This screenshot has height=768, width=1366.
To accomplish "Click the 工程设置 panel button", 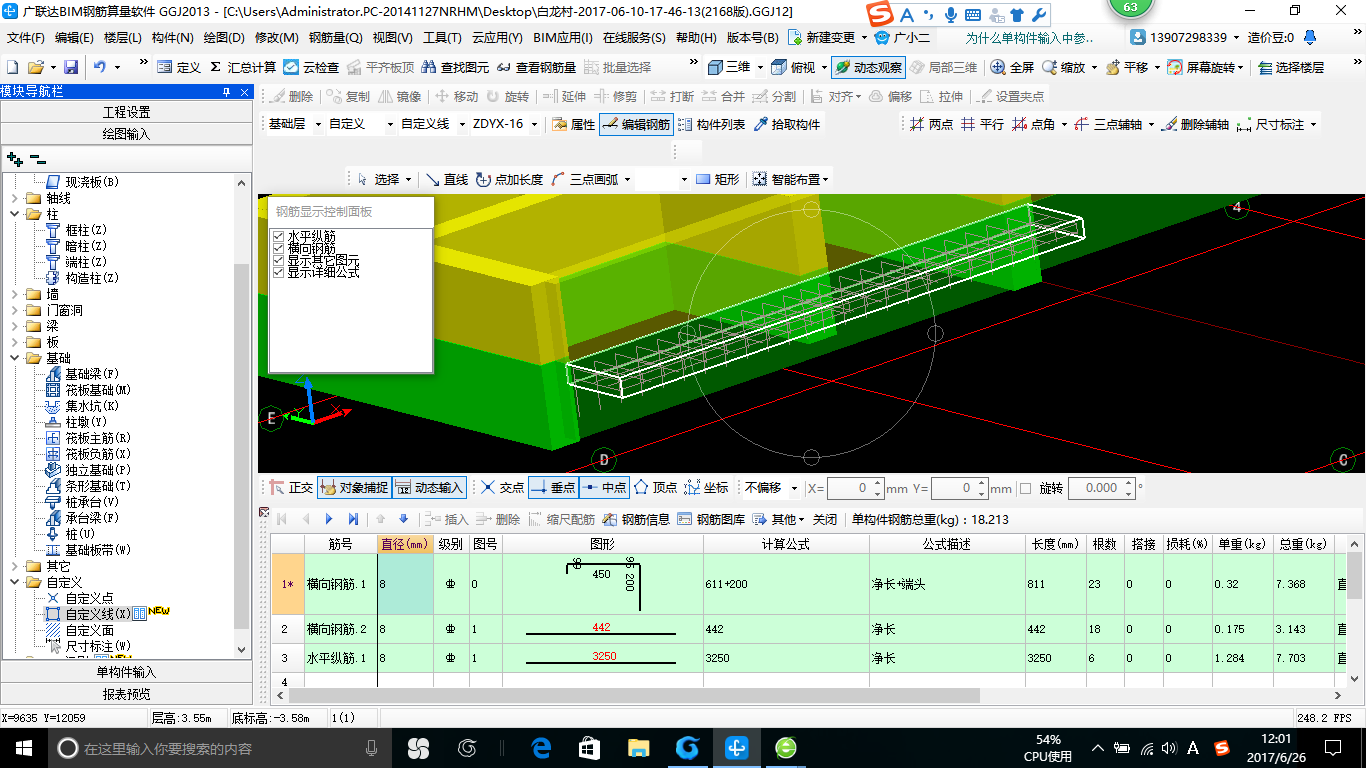I will tap(126, 112).
